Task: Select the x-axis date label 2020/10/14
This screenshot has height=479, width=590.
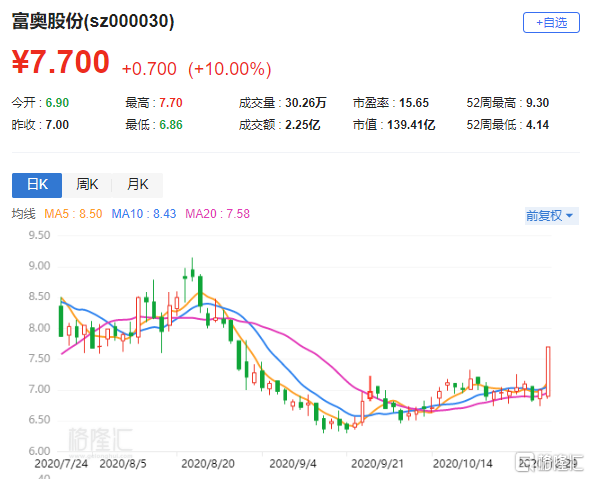Action: 462,464
